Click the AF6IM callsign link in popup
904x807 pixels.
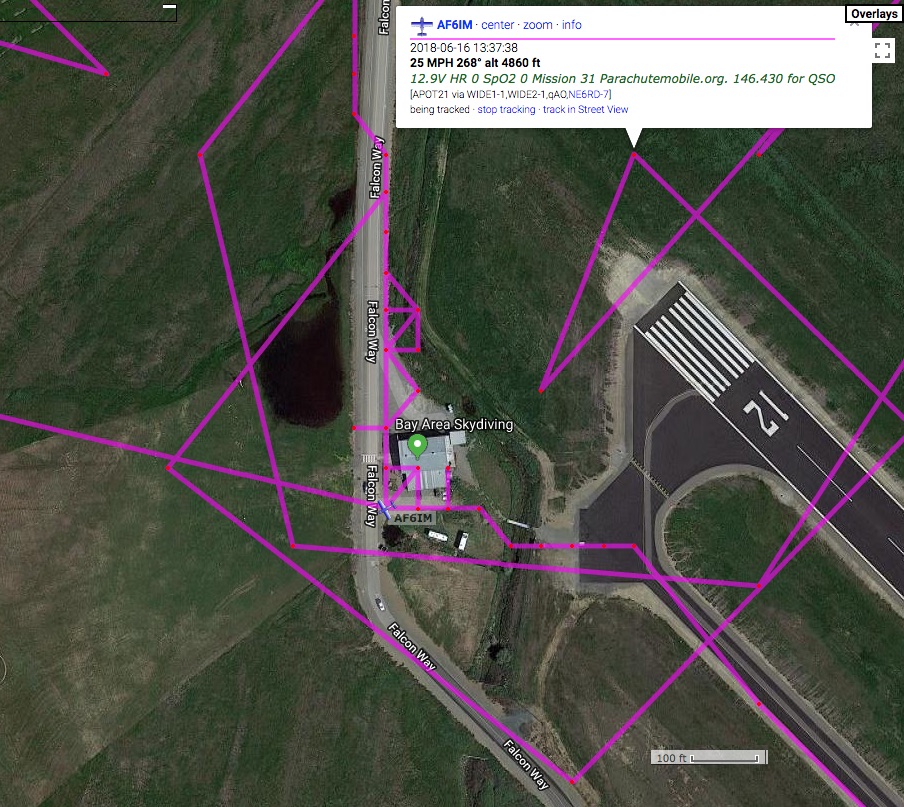(454, 25)
